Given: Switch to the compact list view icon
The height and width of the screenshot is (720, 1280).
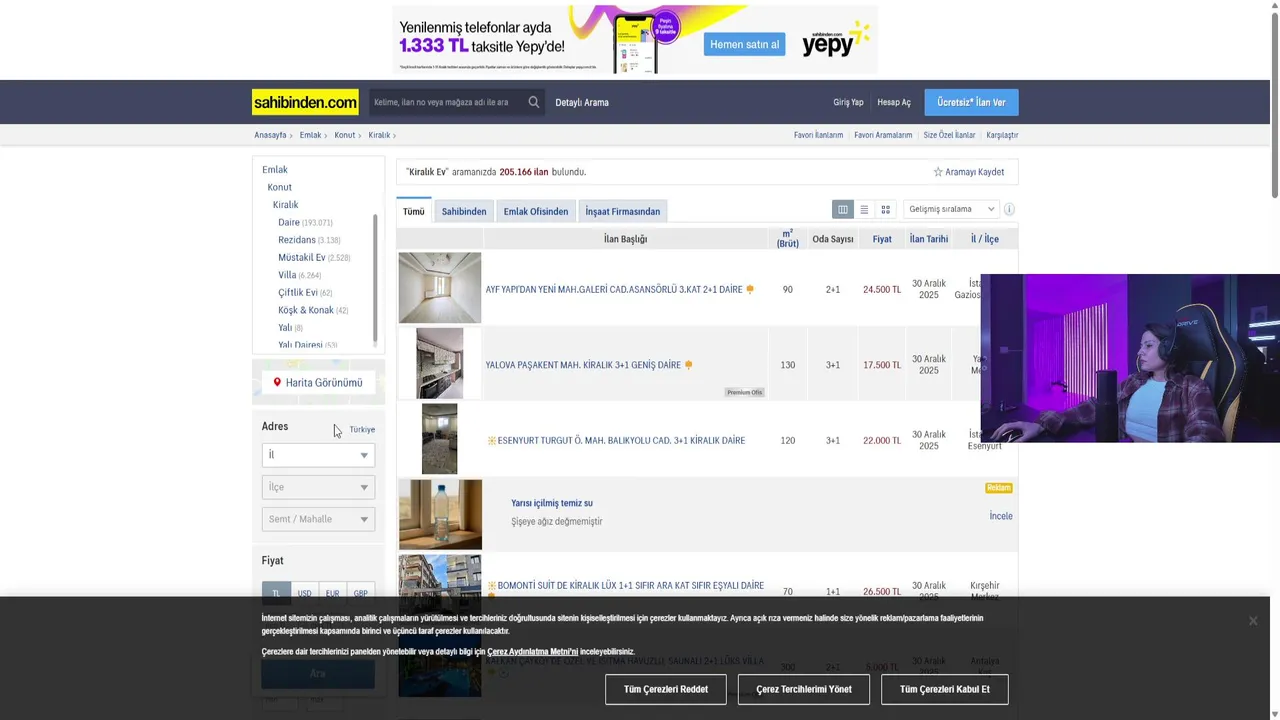Looking at the screenshot, I should [x=864, y=209].
